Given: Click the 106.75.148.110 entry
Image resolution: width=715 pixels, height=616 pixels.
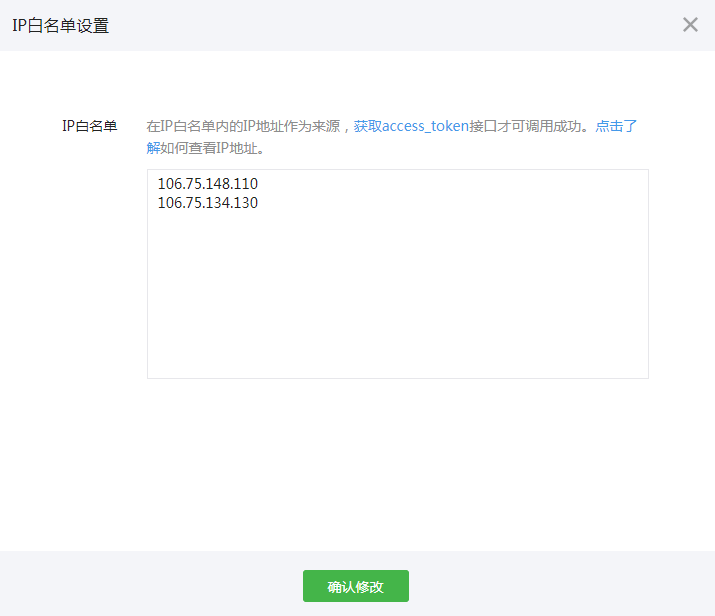Looking at the screenshot, I should click(208, 183).
